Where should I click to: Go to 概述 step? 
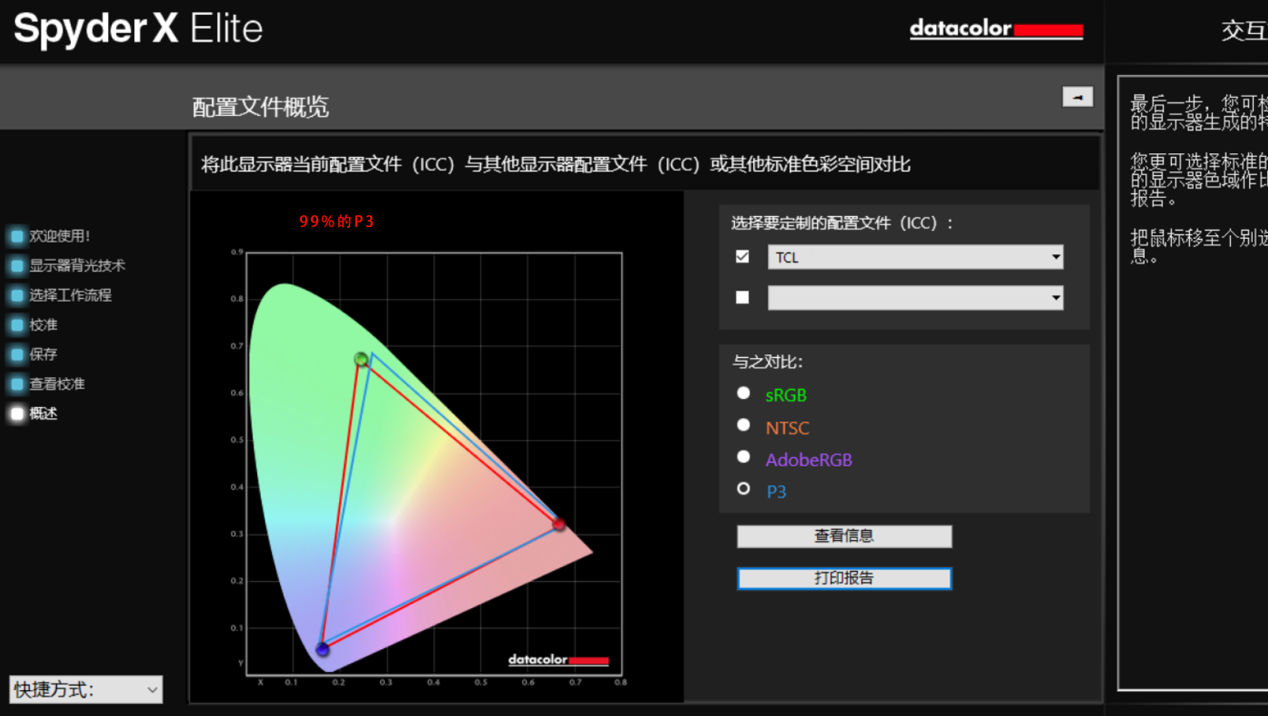click(43, 413)
